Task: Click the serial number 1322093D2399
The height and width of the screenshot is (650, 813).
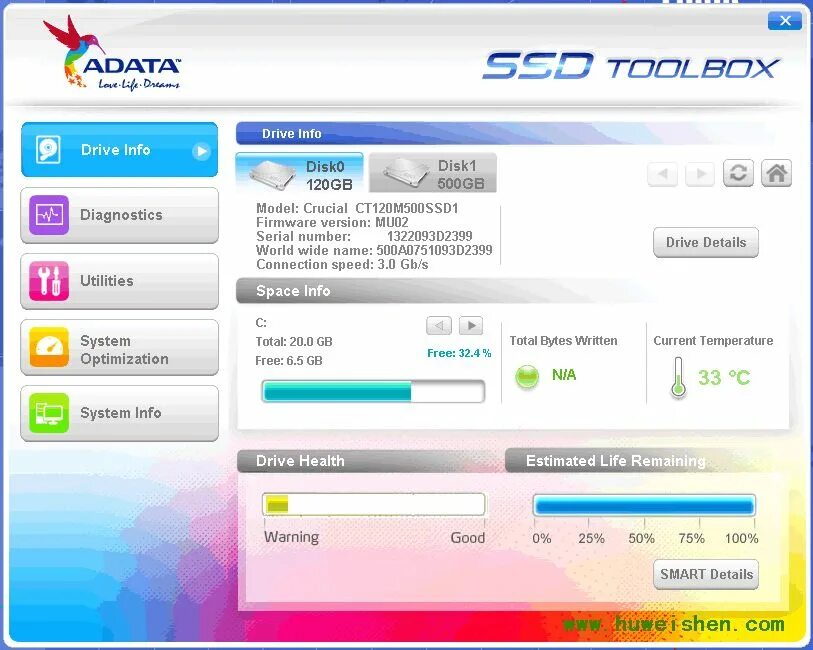Action: point(429,236)
